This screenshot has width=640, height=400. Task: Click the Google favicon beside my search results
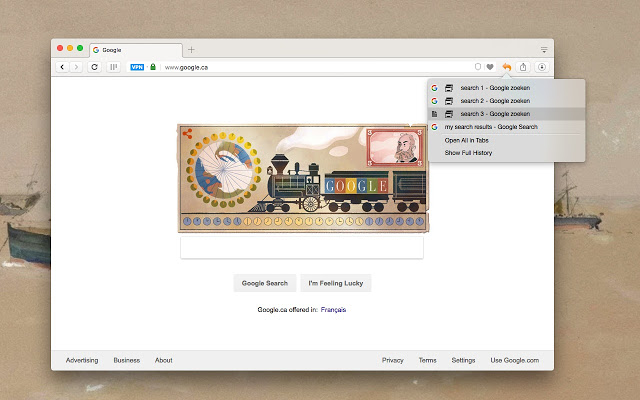434,127
